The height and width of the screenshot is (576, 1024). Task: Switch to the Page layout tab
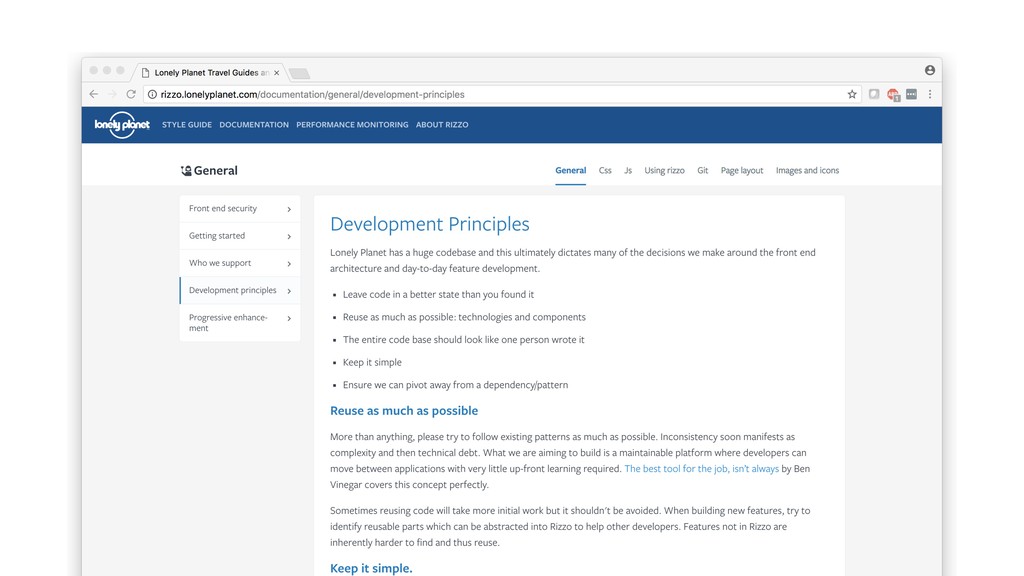coord(742,170)
